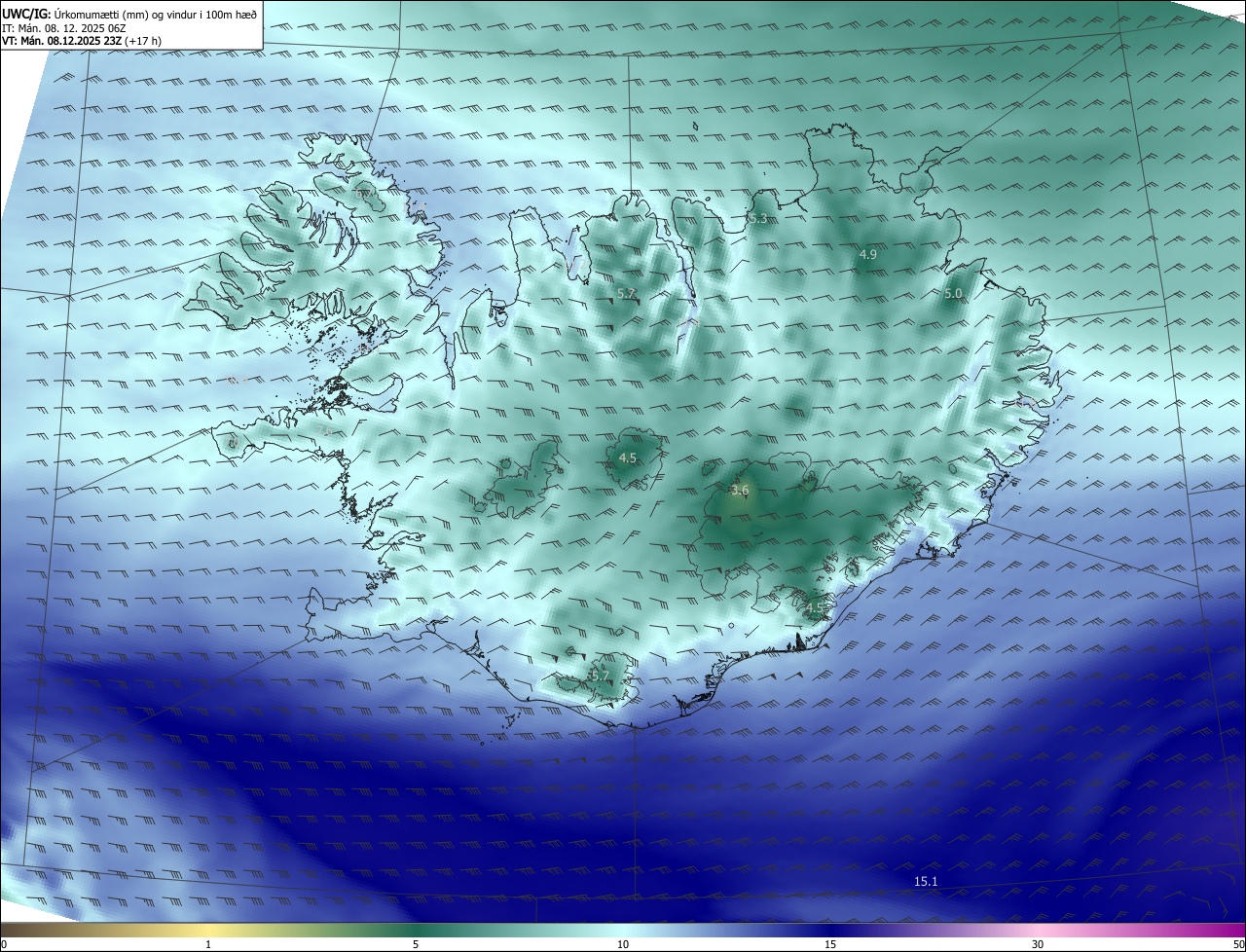
Task: Pick the dark green colour band above the '5' tick
Action: 416,931
